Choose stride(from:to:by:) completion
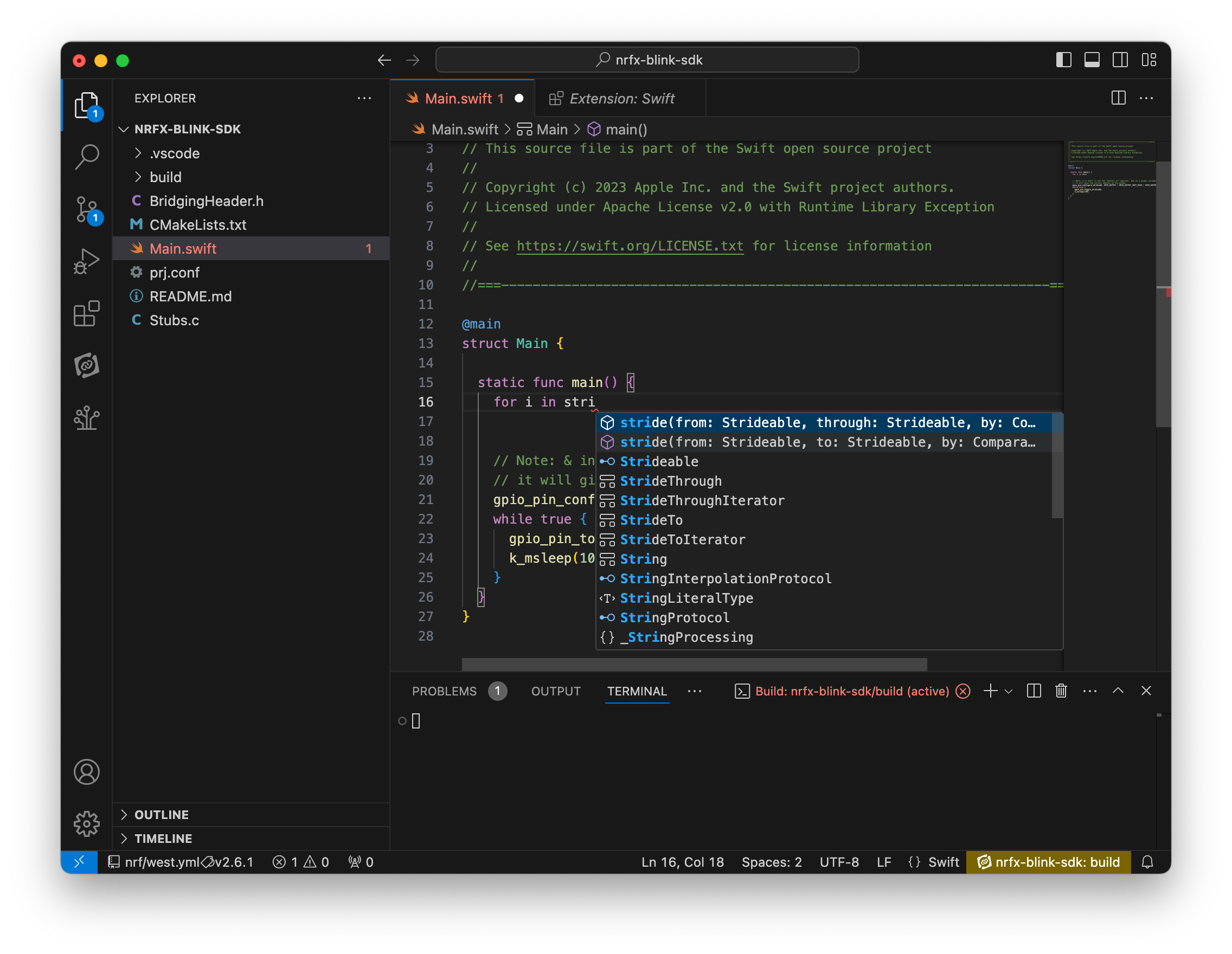This screenshot has height=954, width=1232. pos(824,442)
